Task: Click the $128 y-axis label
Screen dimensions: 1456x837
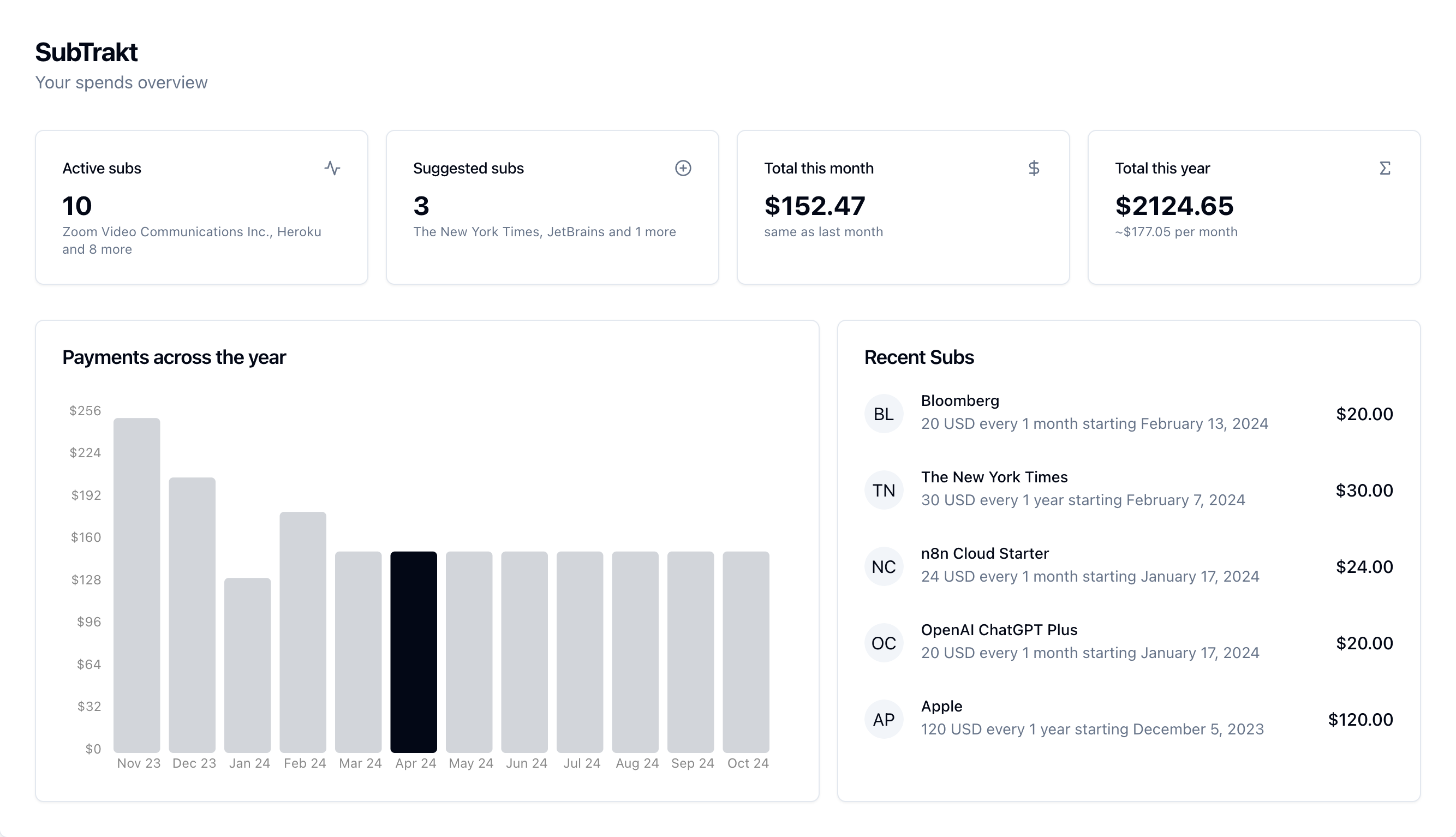Action: pyautogui.click(x=86, y=580)
